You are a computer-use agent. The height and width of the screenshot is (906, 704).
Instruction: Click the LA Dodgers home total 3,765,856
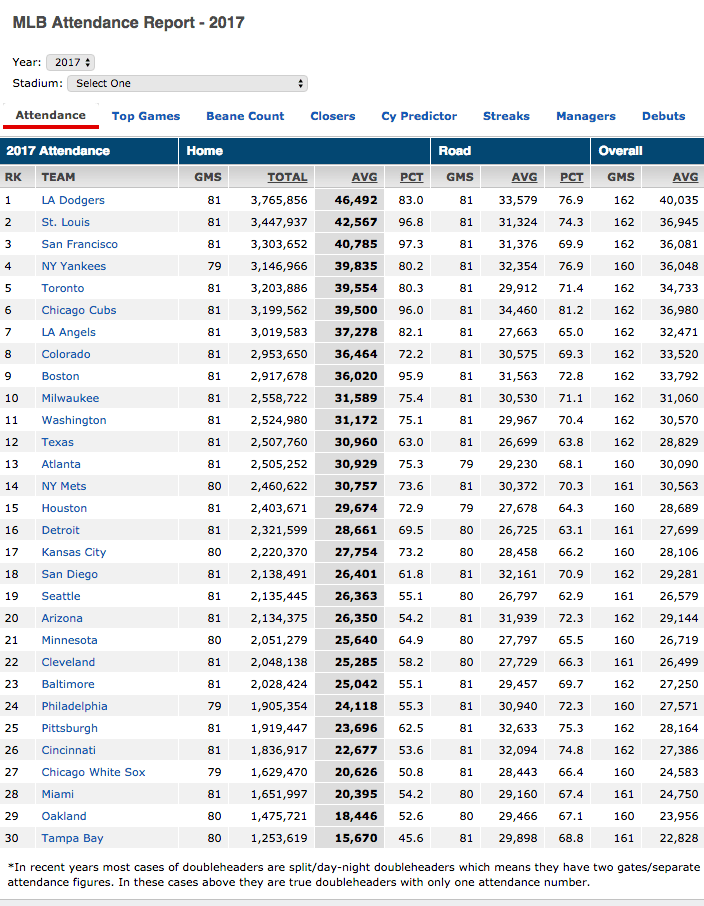279,200
